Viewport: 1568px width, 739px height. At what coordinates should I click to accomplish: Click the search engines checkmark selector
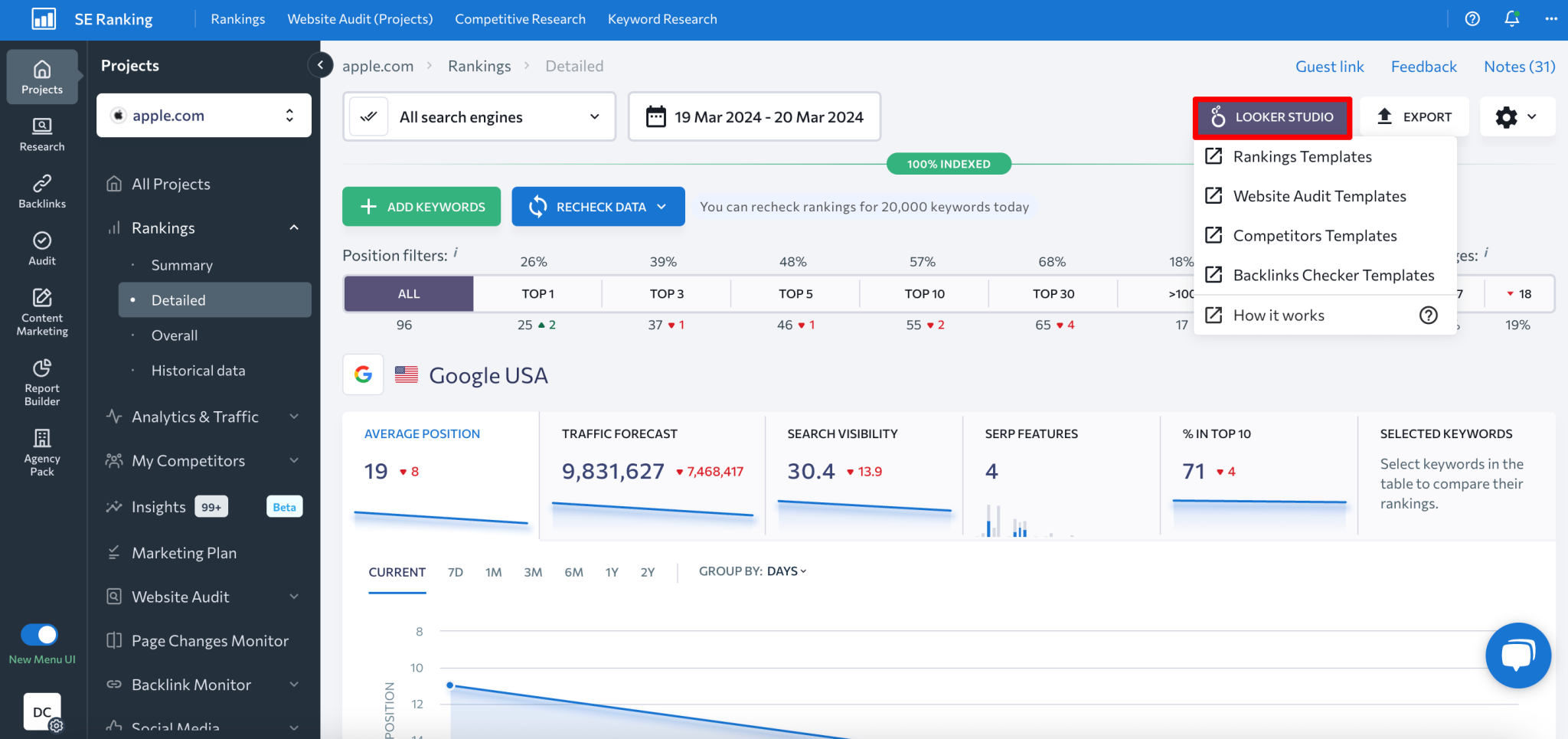pos(368,116)
